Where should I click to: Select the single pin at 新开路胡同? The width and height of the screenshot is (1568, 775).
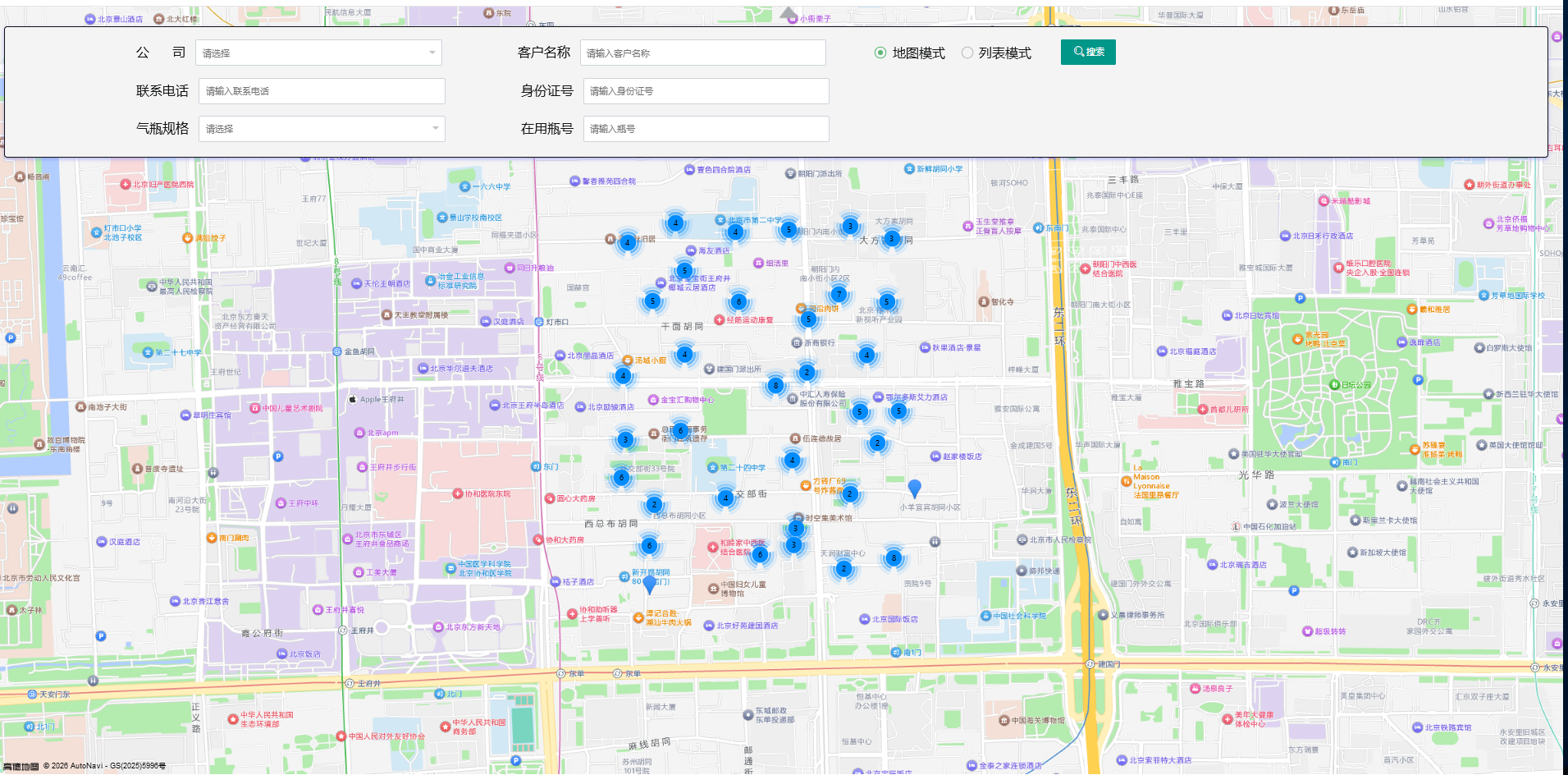pos(649,584)
